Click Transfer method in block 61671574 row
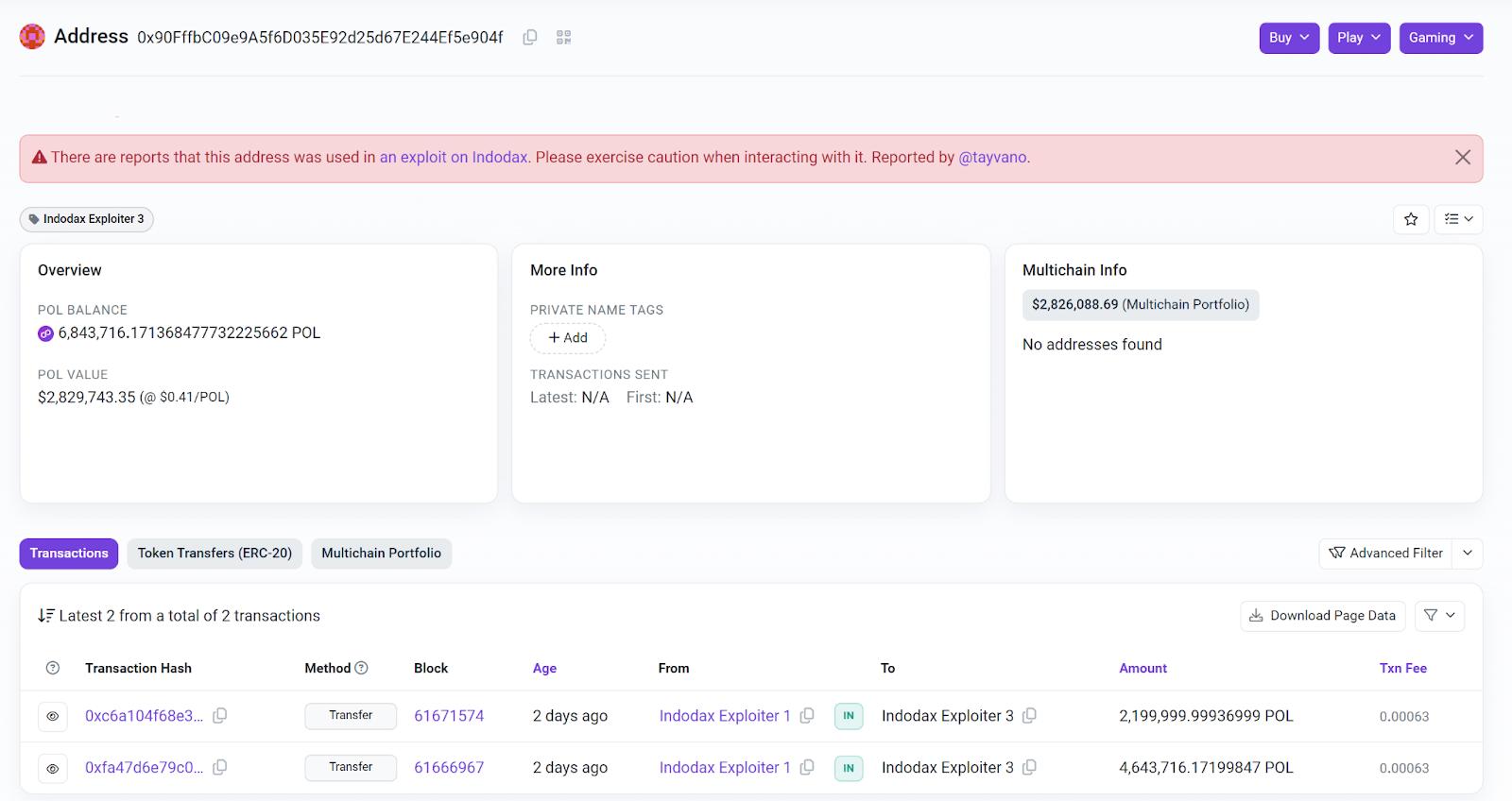The image size is (1512, 801). coord(351,716)
